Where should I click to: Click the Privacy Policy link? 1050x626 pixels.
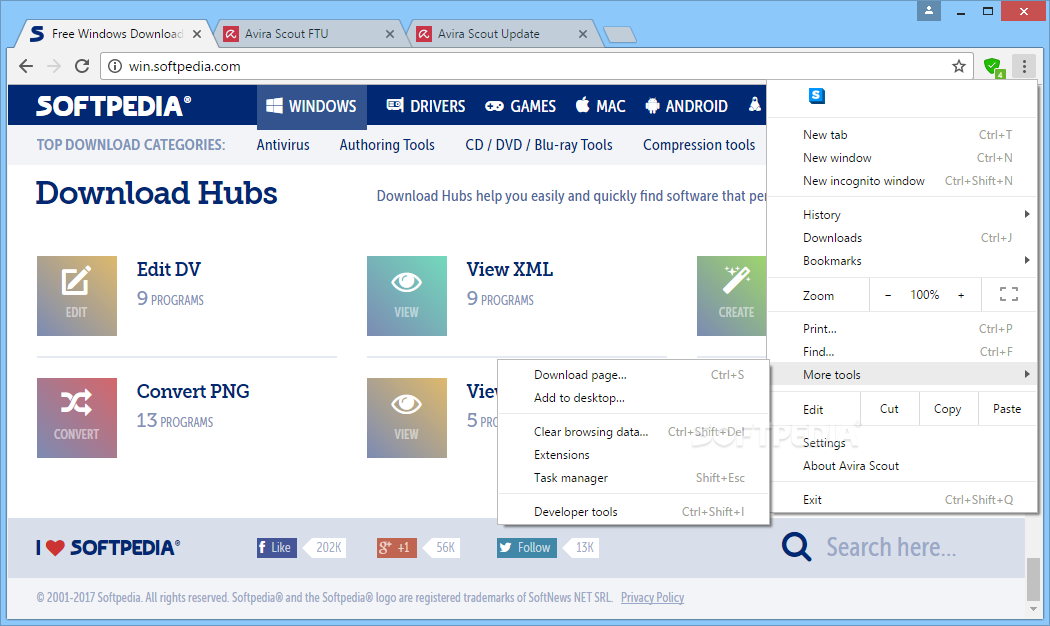652,597
